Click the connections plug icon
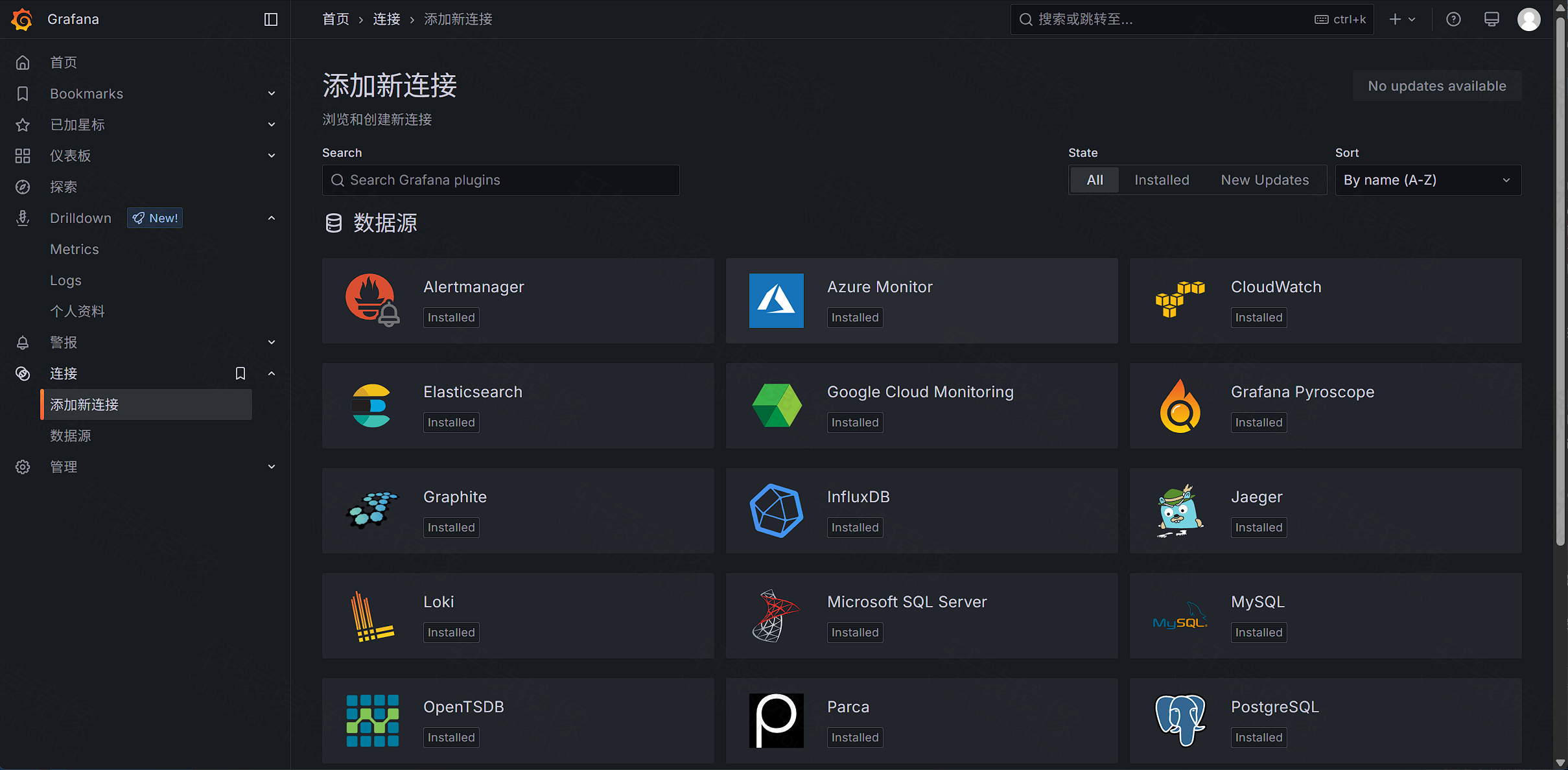Image resolution: width=1568 pixels, height=770 pixels. (23, 373)
